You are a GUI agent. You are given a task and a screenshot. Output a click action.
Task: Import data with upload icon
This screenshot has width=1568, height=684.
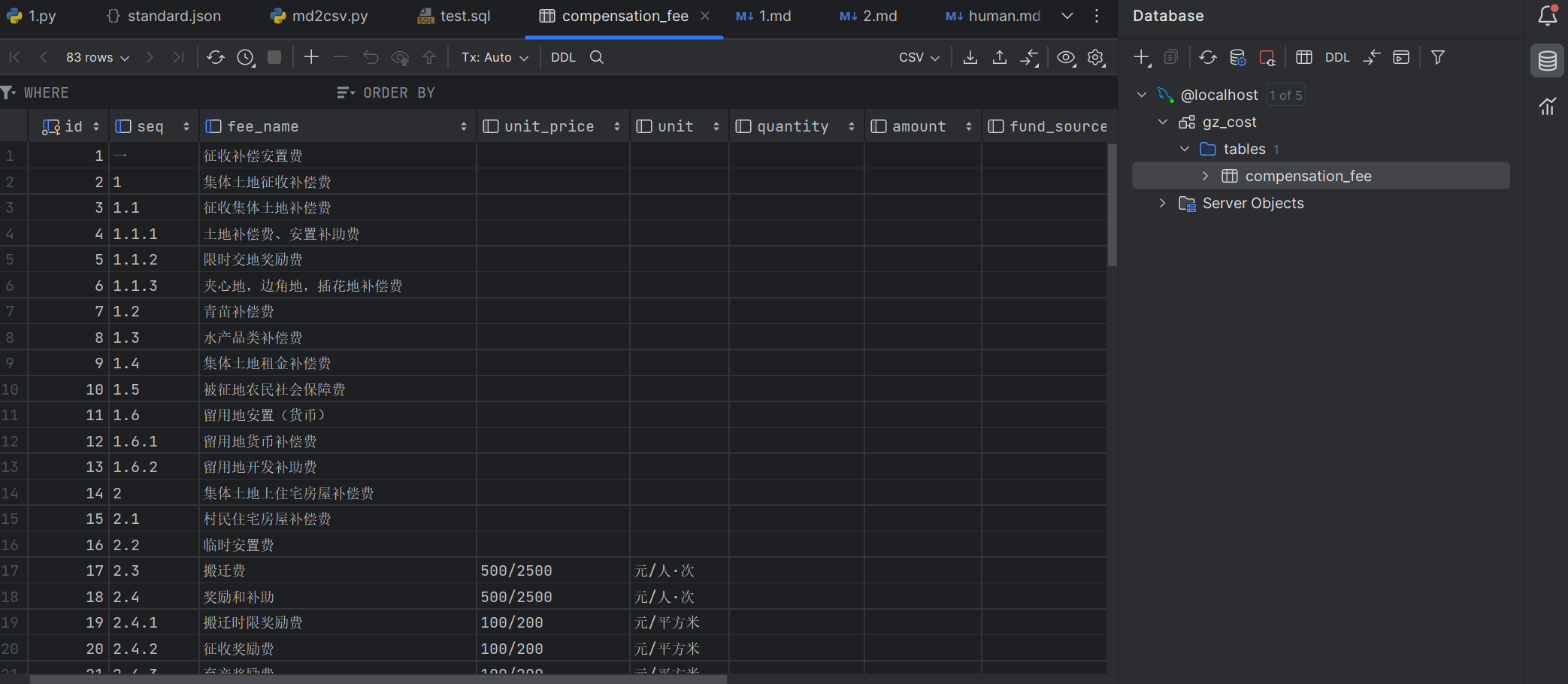tap(1000, 57)
